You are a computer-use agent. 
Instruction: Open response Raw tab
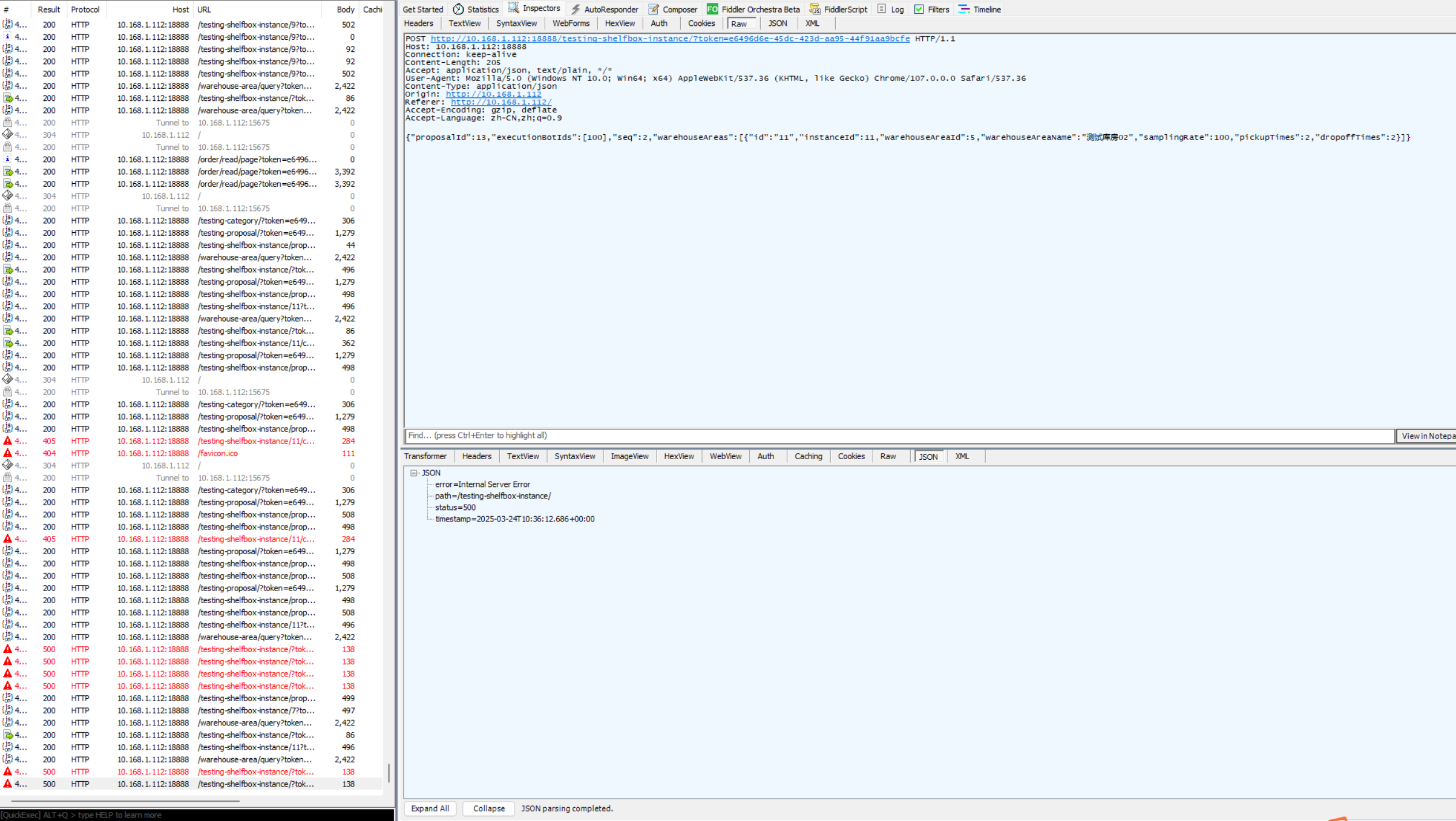click(x=888, y=456)
